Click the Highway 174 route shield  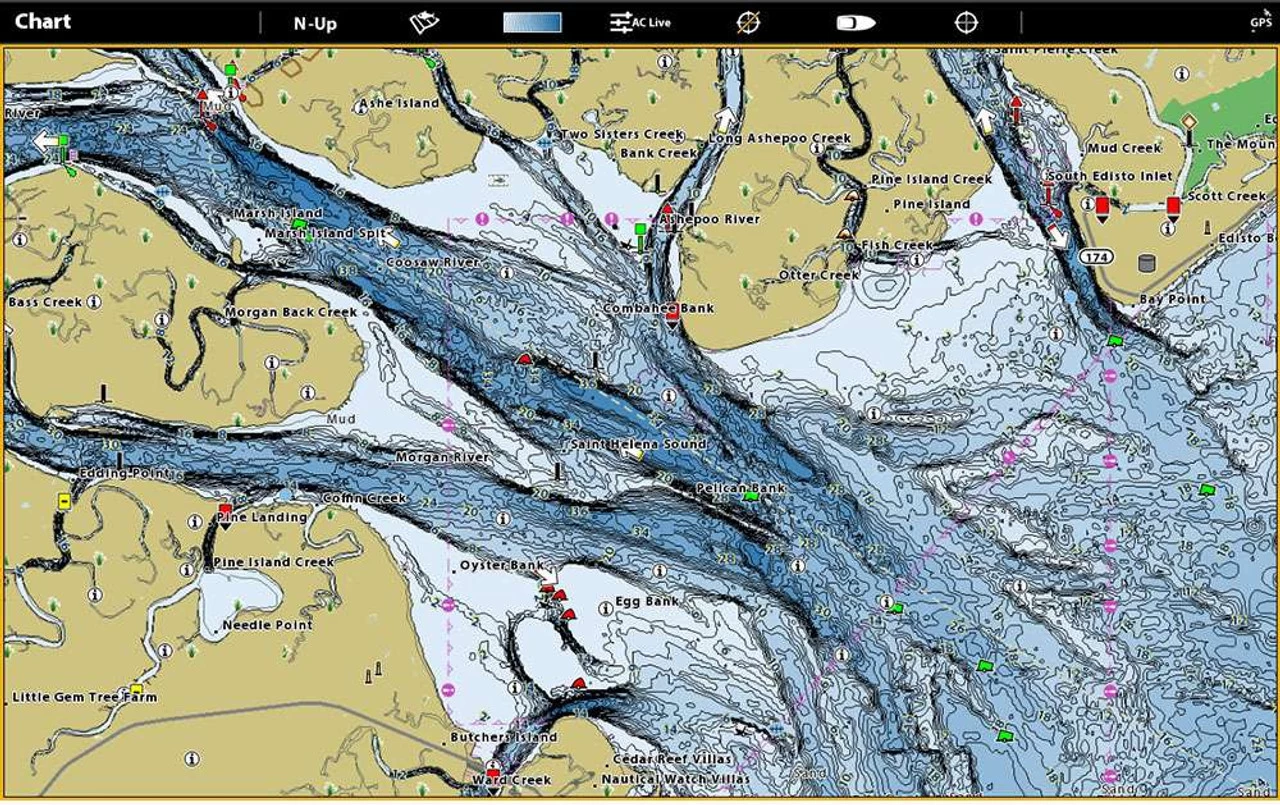[x=1096, y=256]
